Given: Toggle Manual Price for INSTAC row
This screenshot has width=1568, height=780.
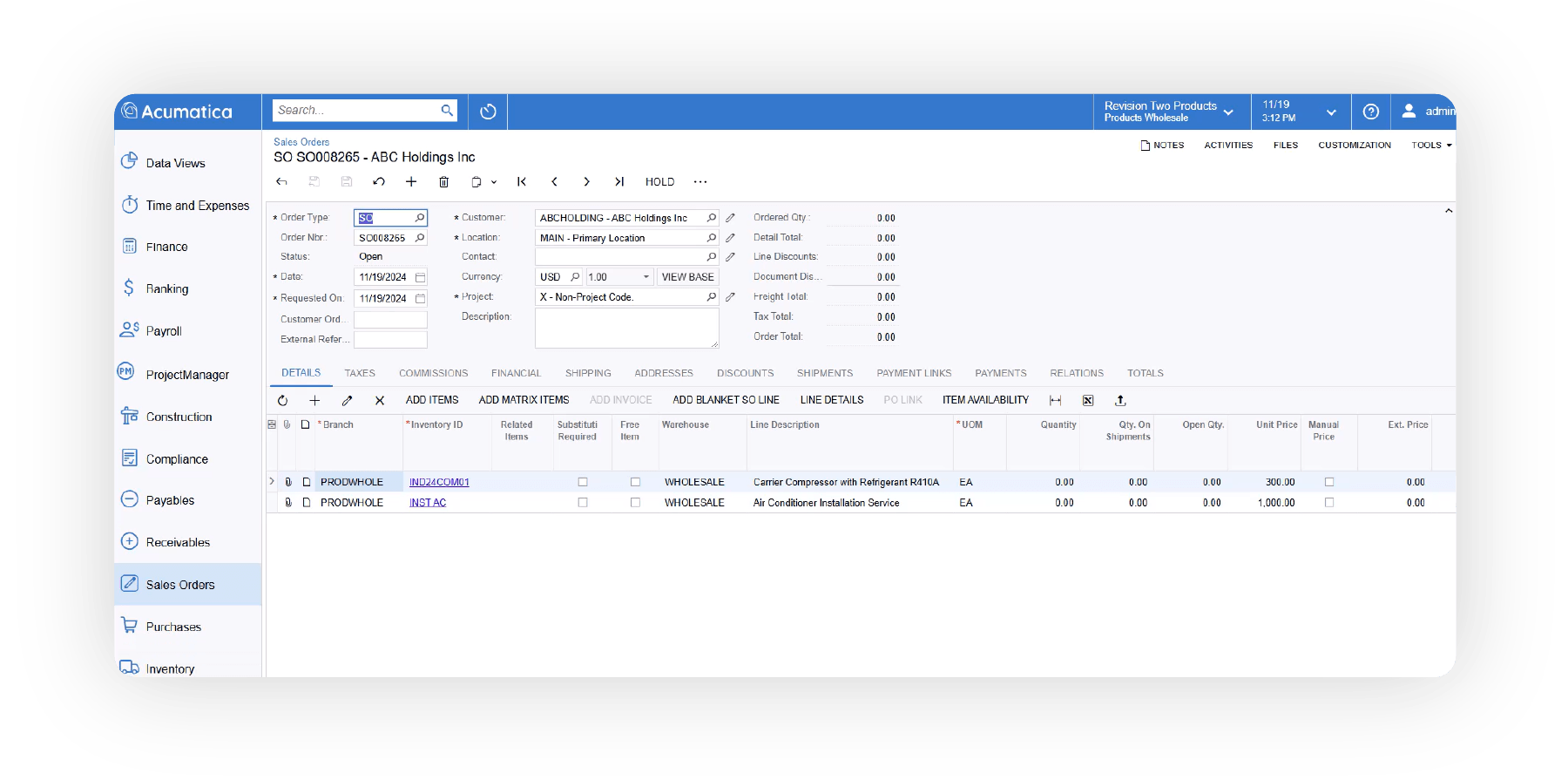Looking at the screenshot, I should pyautogui.click(x=1329, y=503).
